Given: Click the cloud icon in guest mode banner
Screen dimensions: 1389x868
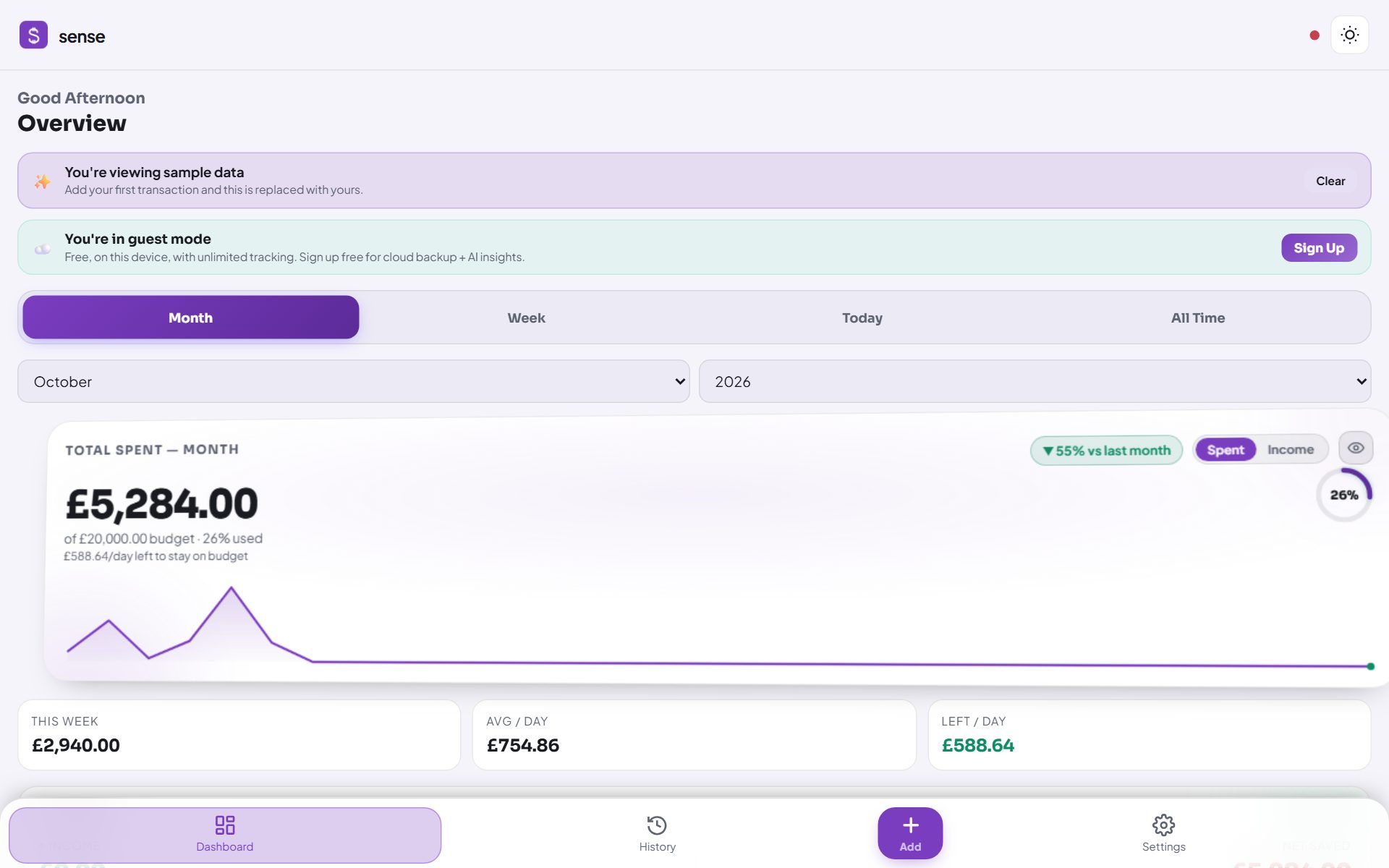Looking at the screenshot, I should pos(43,249).
